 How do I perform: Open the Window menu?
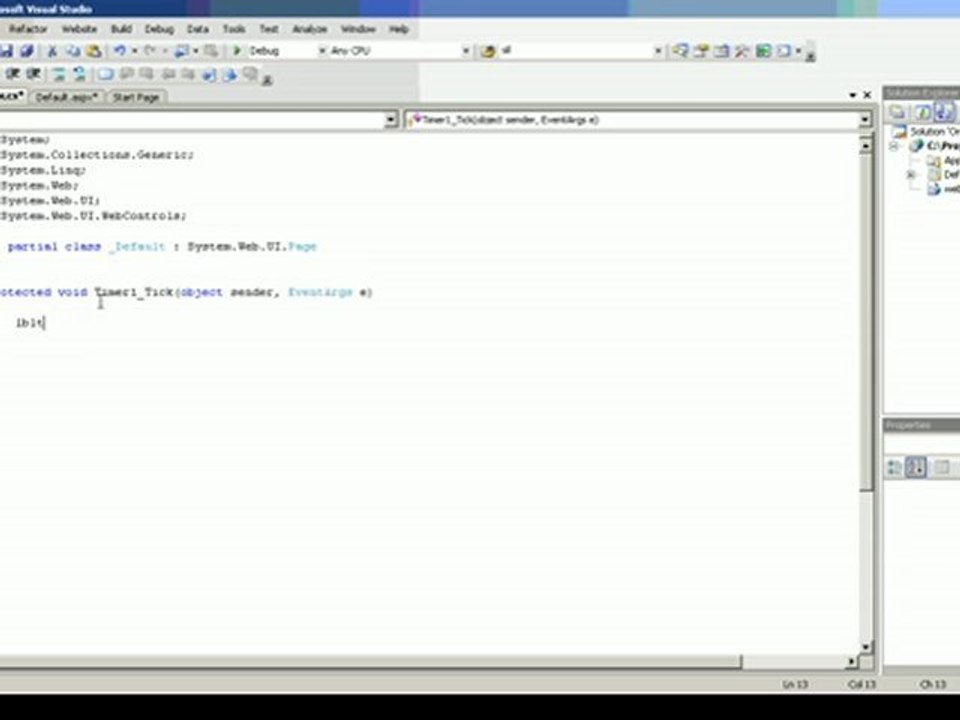(x=358, y=29)
